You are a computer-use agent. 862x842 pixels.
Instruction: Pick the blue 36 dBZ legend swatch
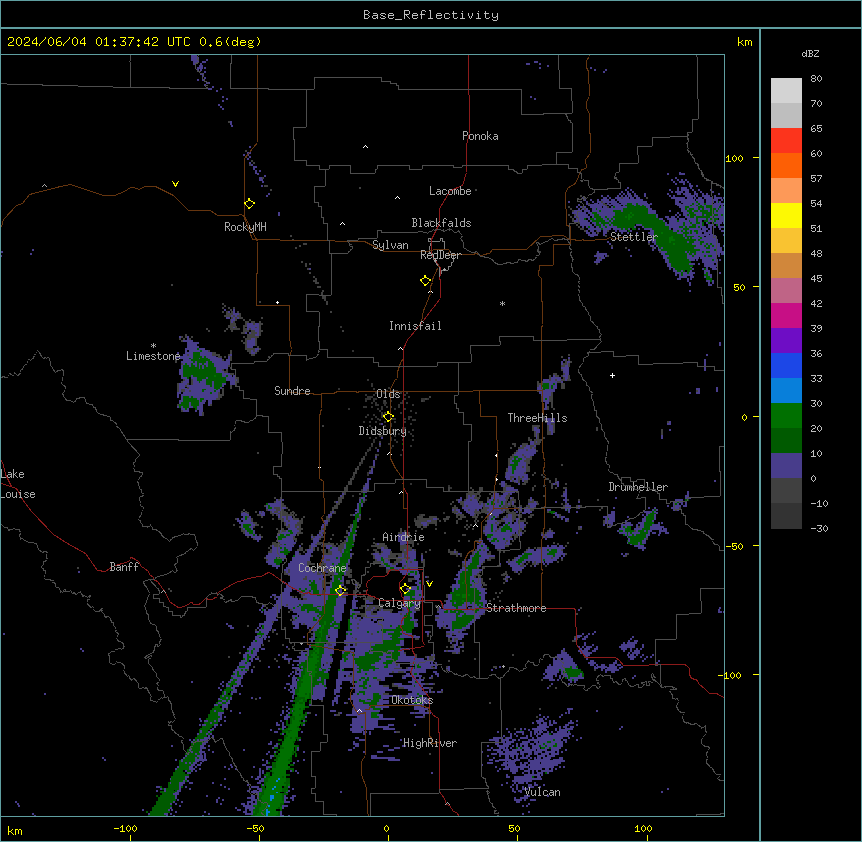click(786, 365)
